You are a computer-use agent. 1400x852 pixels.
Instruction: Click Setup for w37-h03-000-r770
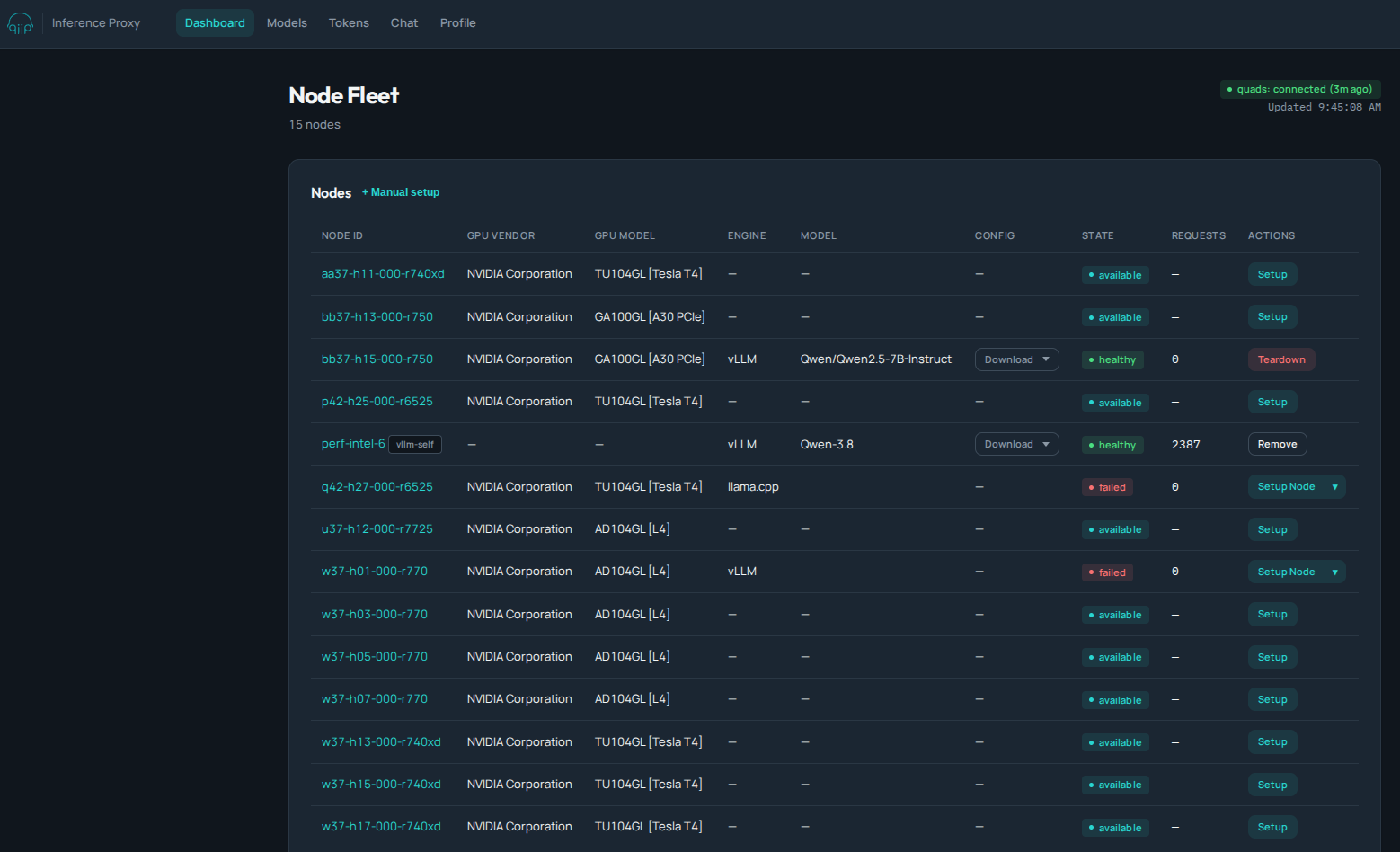[1272, 614]
